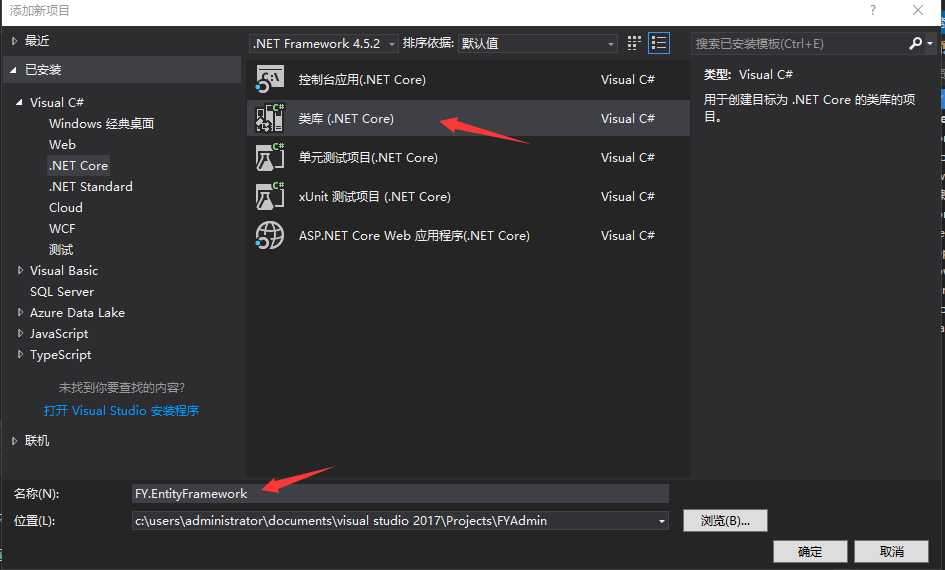Select Windows 经典桌面 category
The image size is (945, 570).
(x=101, y=124)
